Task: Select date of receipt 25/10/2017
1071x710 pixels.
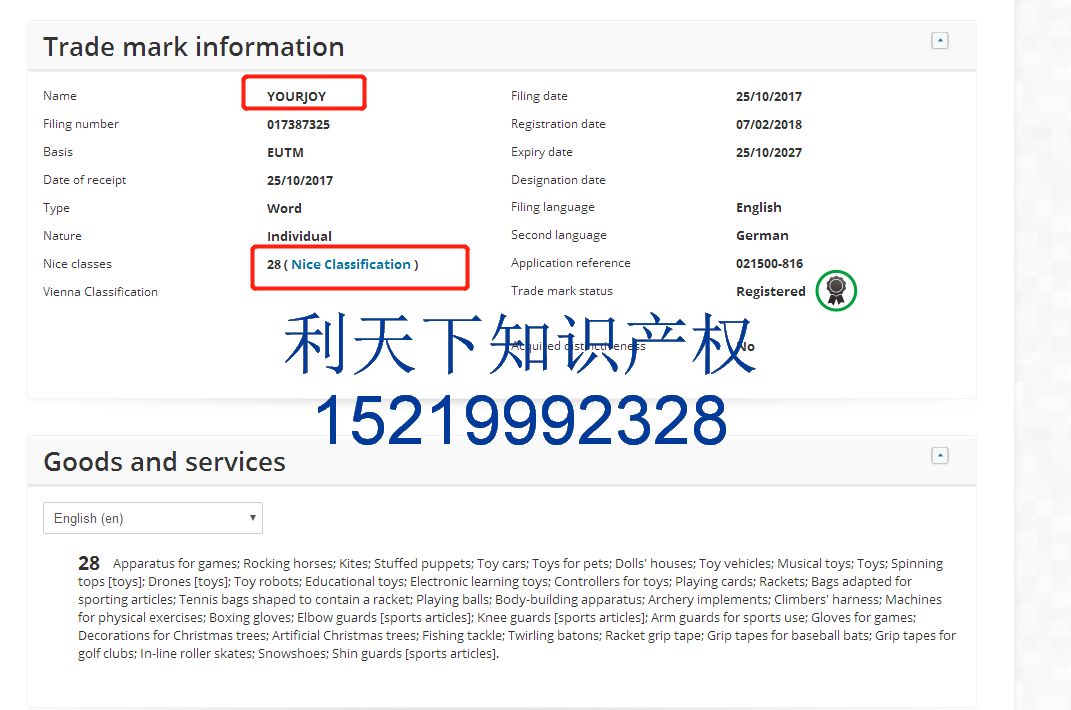Action: point(300,180)
